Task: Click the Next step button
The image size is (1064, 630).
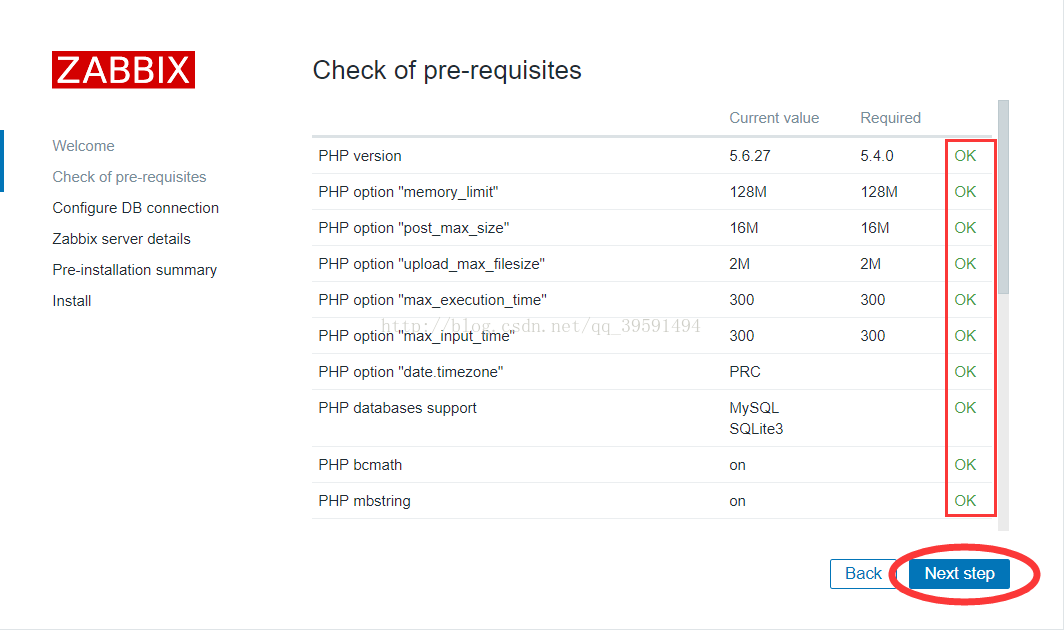Action: point(959,574)
